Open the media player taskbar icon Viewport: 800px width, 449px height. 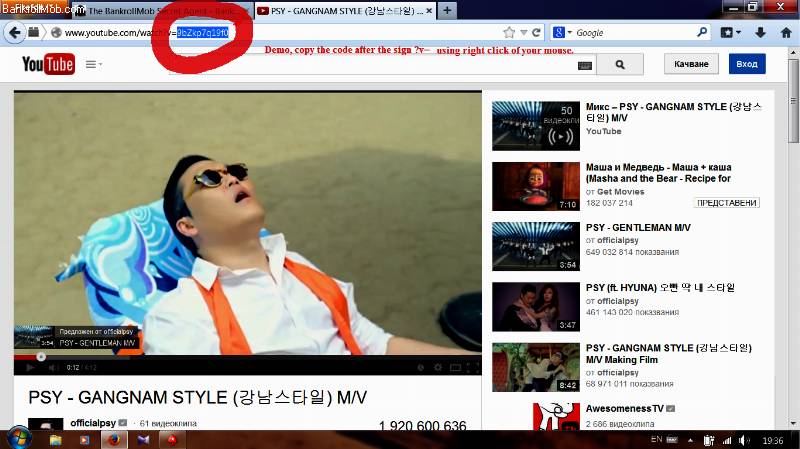pos(84,440)
